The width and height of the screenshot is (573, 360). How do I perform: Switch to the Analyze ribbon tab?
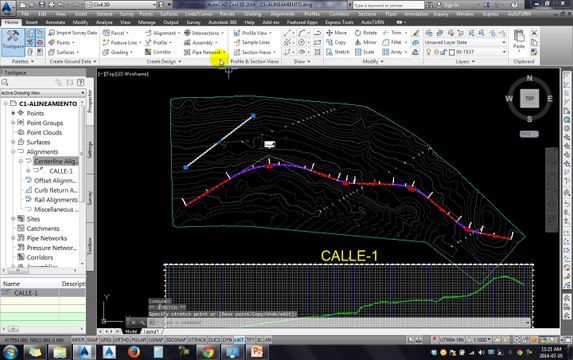click(x=104, y=22)
